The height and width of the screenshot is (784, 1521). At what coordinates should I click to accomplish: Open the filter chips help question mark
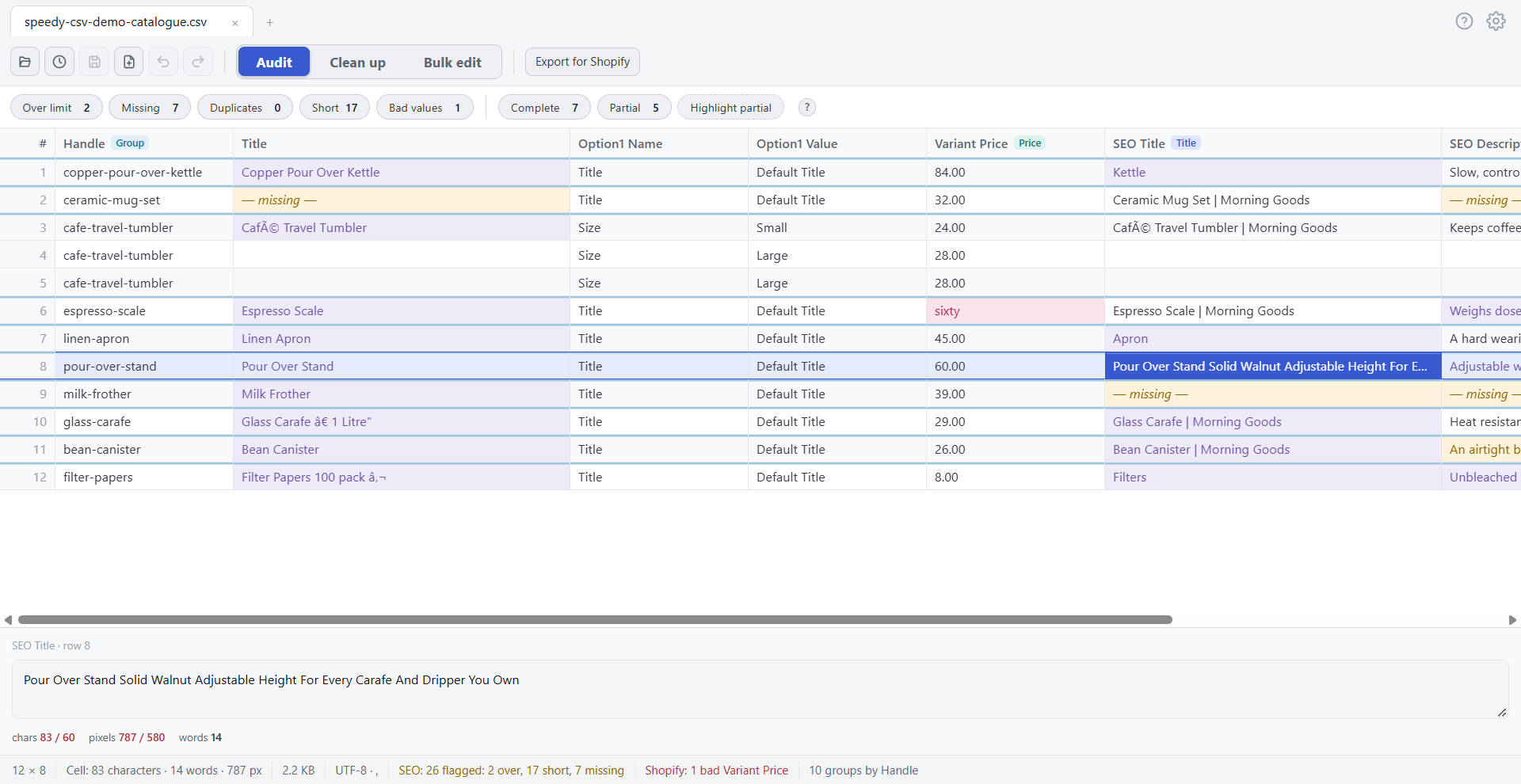coord(807,108)
